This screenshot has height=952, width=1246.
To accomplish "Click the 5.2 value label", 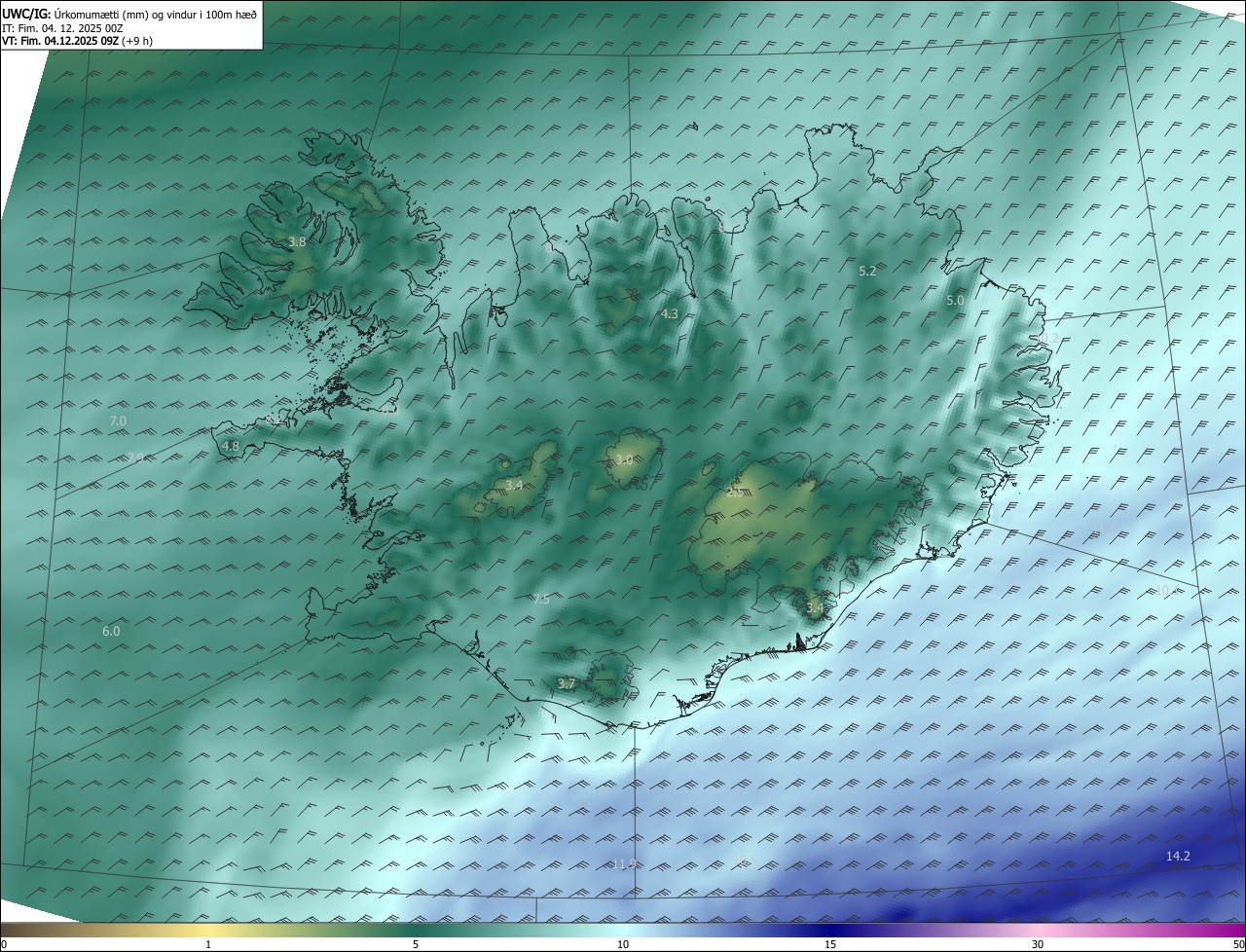I will pos(867,272).
